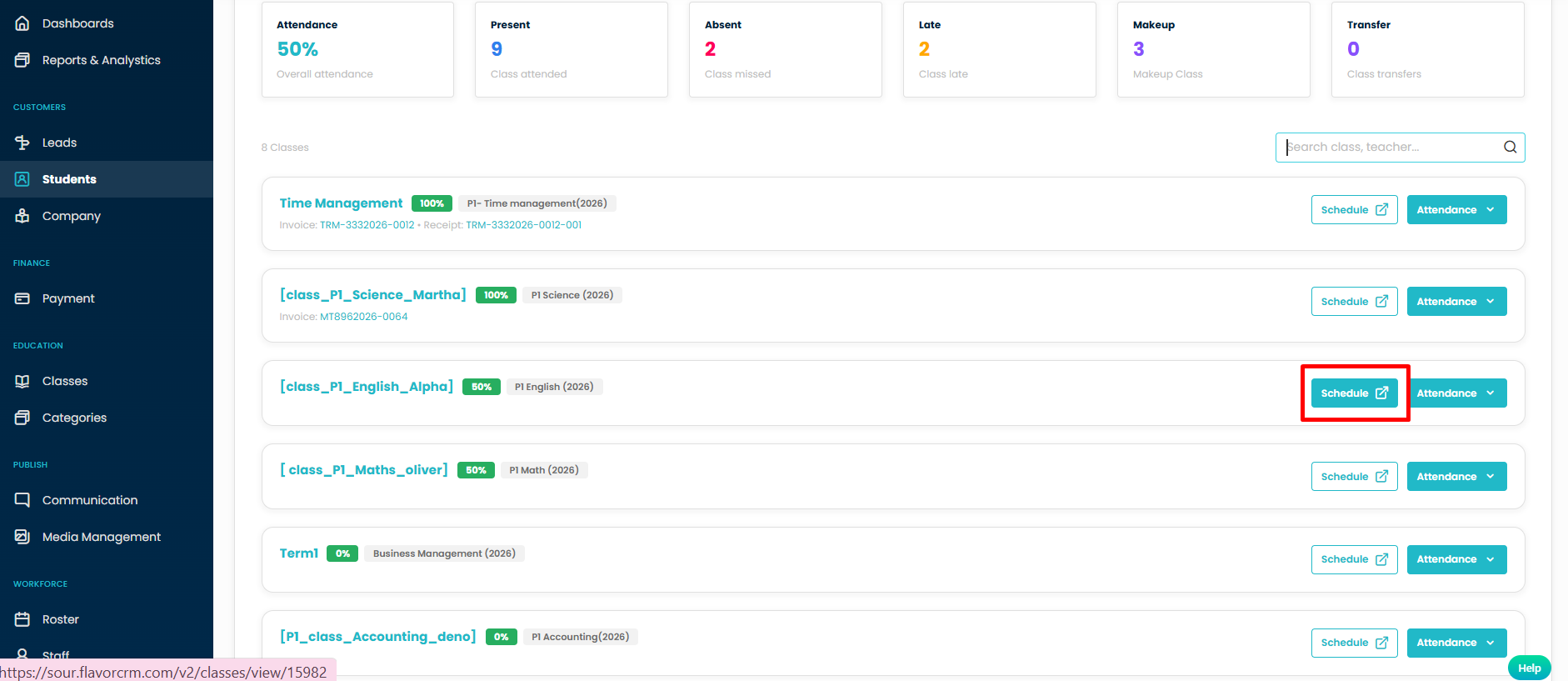Open the [ class_P1_Maths_oliver] link
The height and width of the screenshot is (681, 1568).
coord(363,470)
